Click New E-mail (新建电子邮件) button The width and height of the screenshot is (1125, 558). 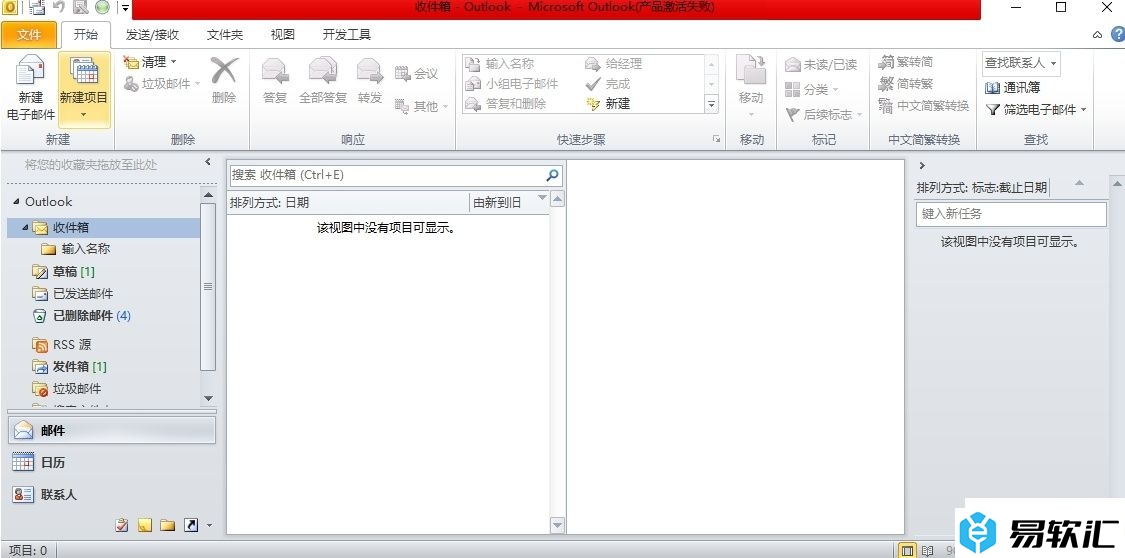[x=30, y=88]
